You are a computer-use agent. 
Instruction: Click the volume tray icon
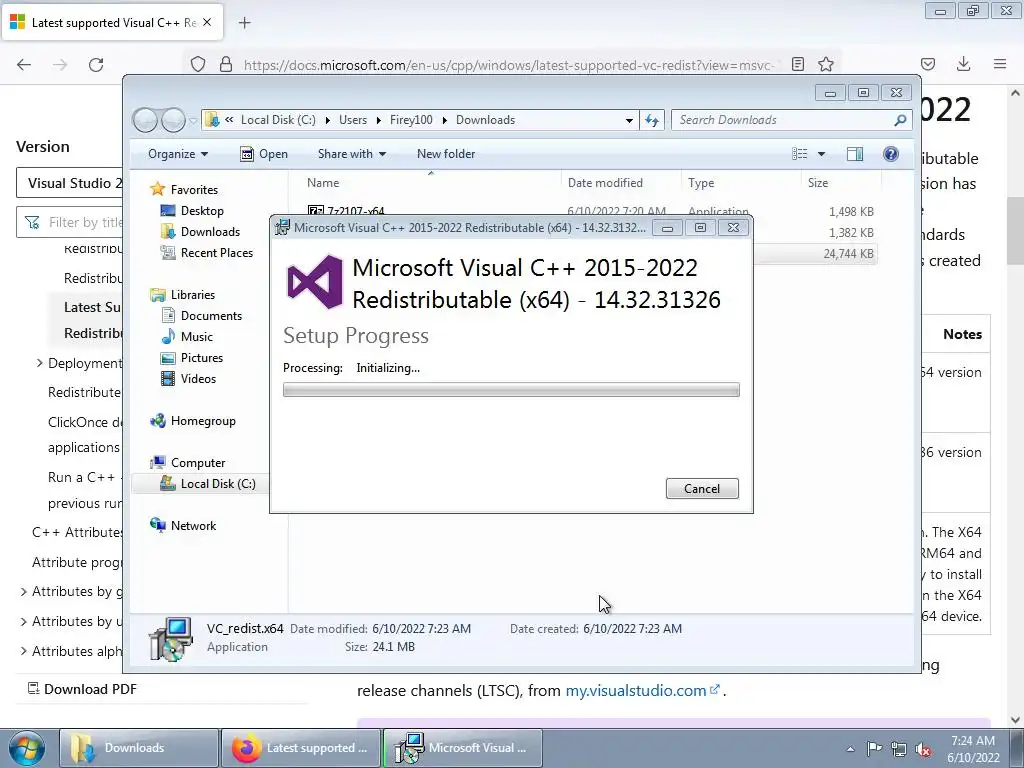coord(923,749)
